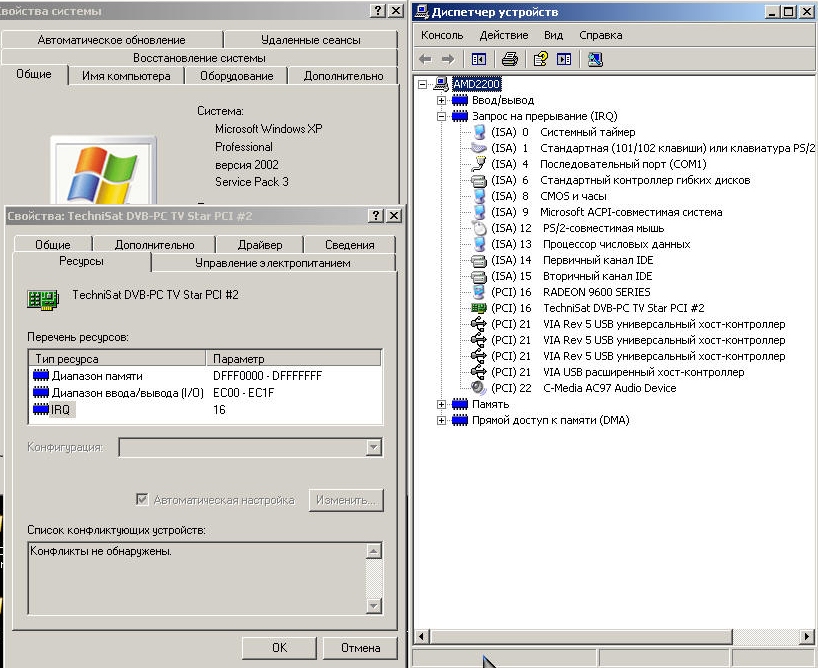818x668 pixels.
Task: Open the Общие tab in TechniSat properties
Action: pos(53,245)
